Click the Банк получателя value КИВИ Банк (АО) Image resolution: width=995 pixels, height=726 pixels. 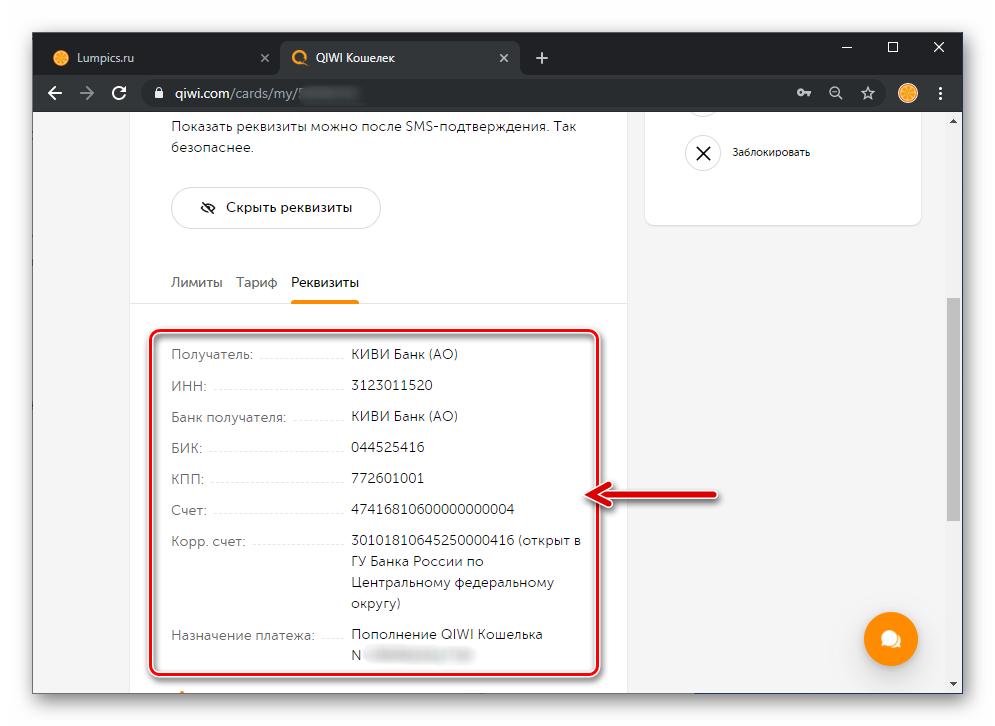tap(404, 416)
